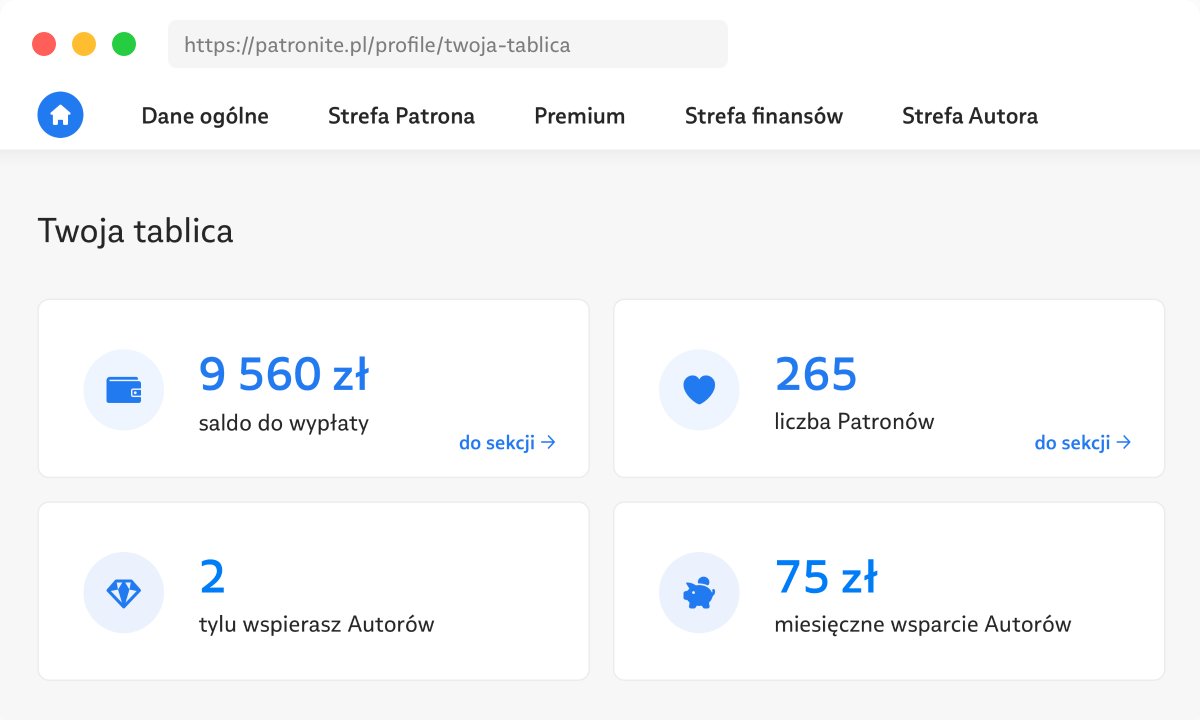Image resolution: width=1200 pixels, height=720 pixels.
Task: Open the Dane ogólne menu item
Action: pyautogui.click(x=205, y=116)
